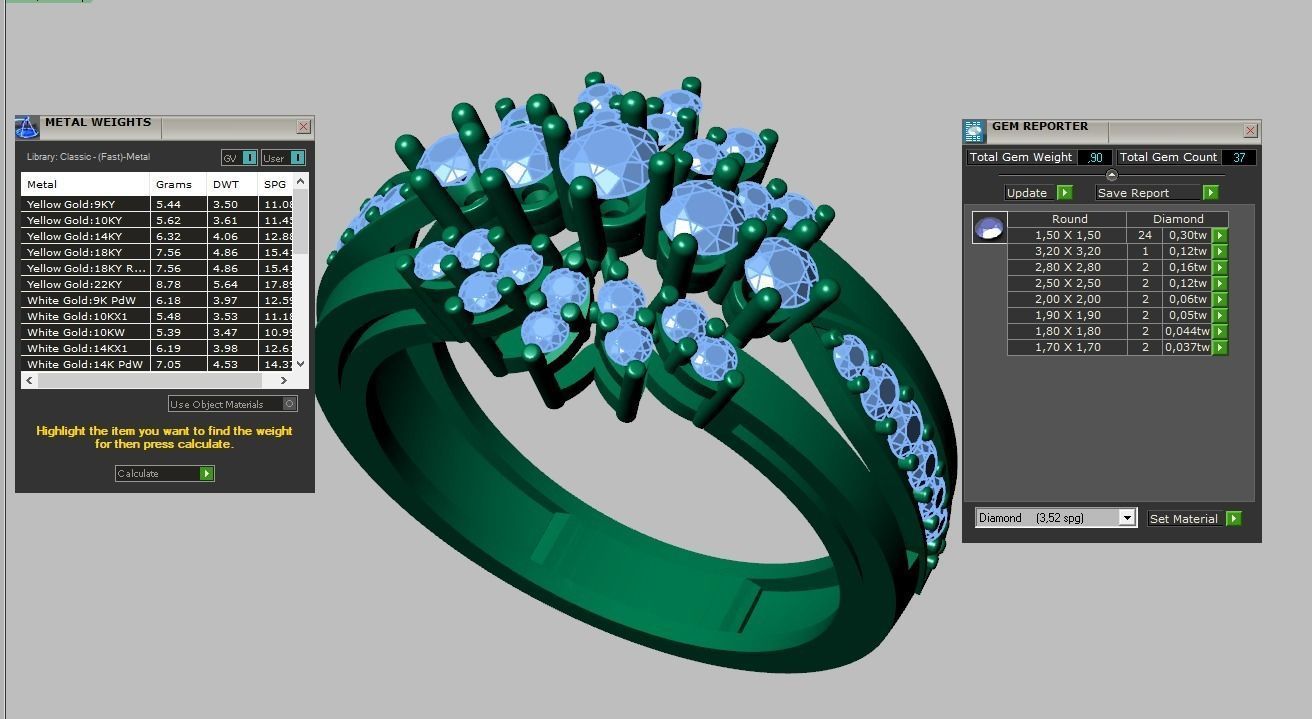This screenshot has width=1312, height=719.
Task: Select the White Gold:14K PdW row
Action: click(158, 364)
